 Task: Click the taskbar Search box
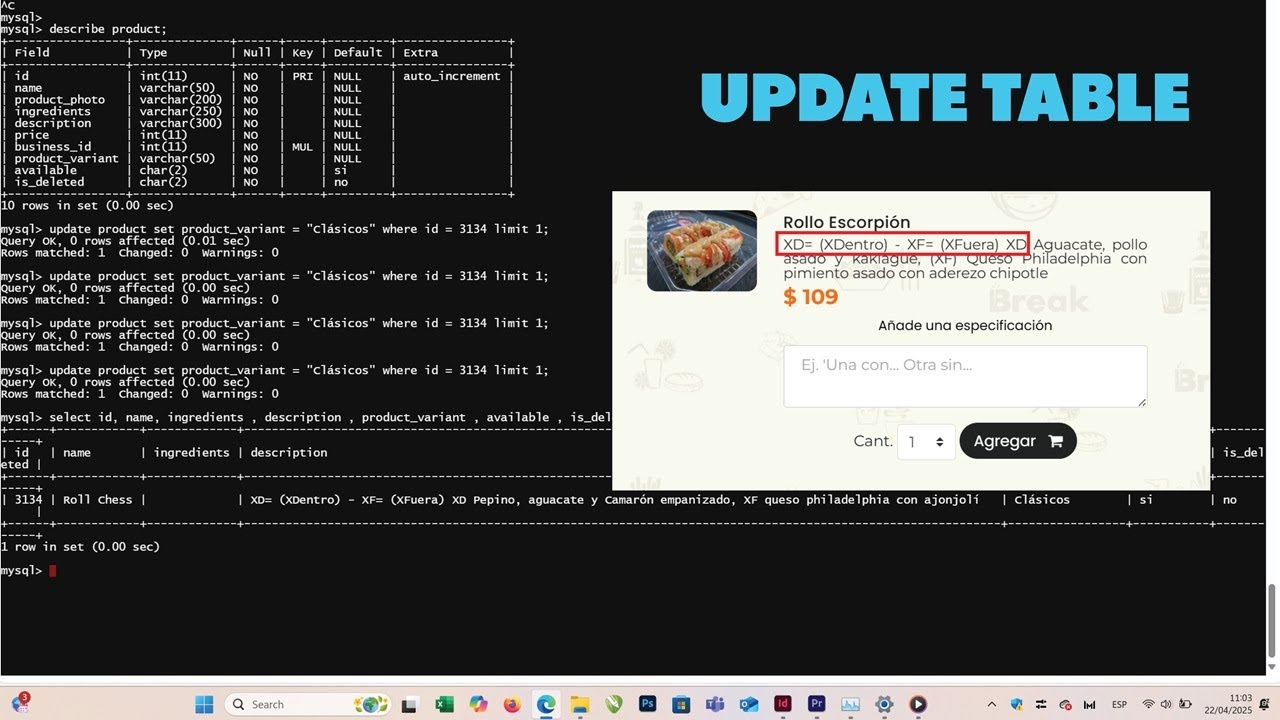click(307, 704)
